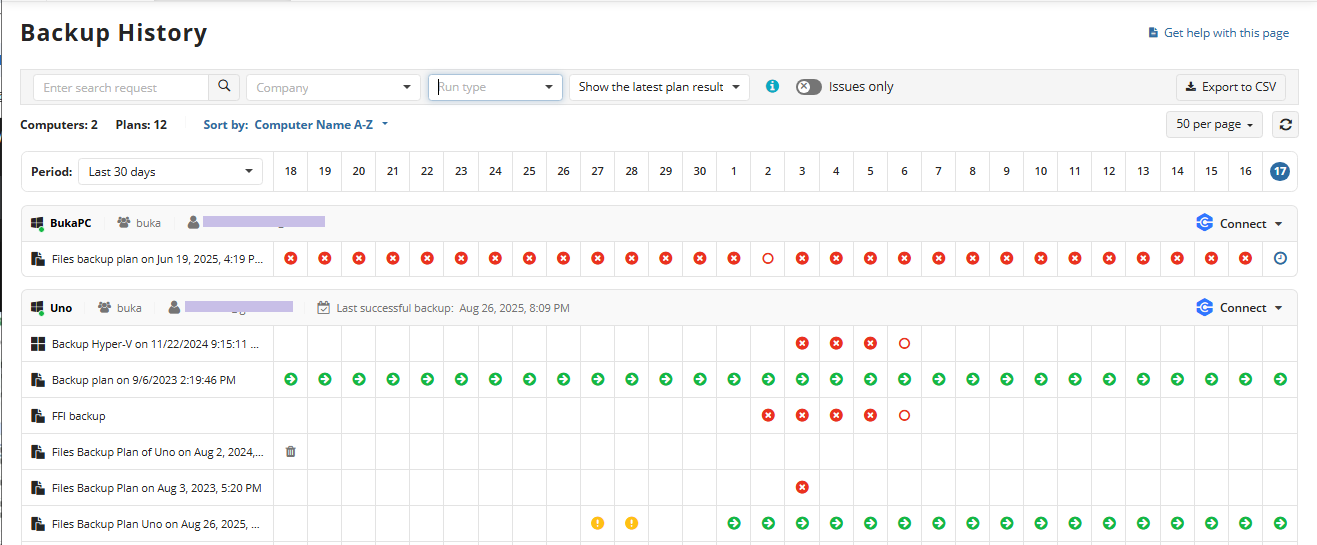
Task: Click the blue info icon
Action: click(x=772, y=87)
